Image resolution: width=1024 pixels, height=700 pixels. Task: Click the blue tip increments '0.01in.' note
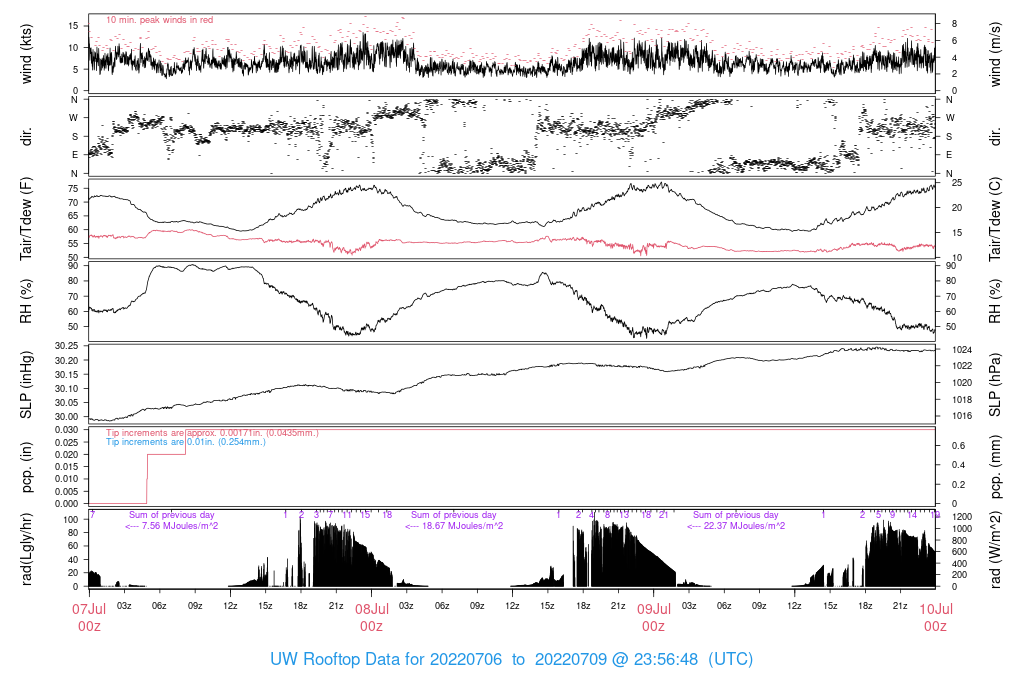coord(186,442)
